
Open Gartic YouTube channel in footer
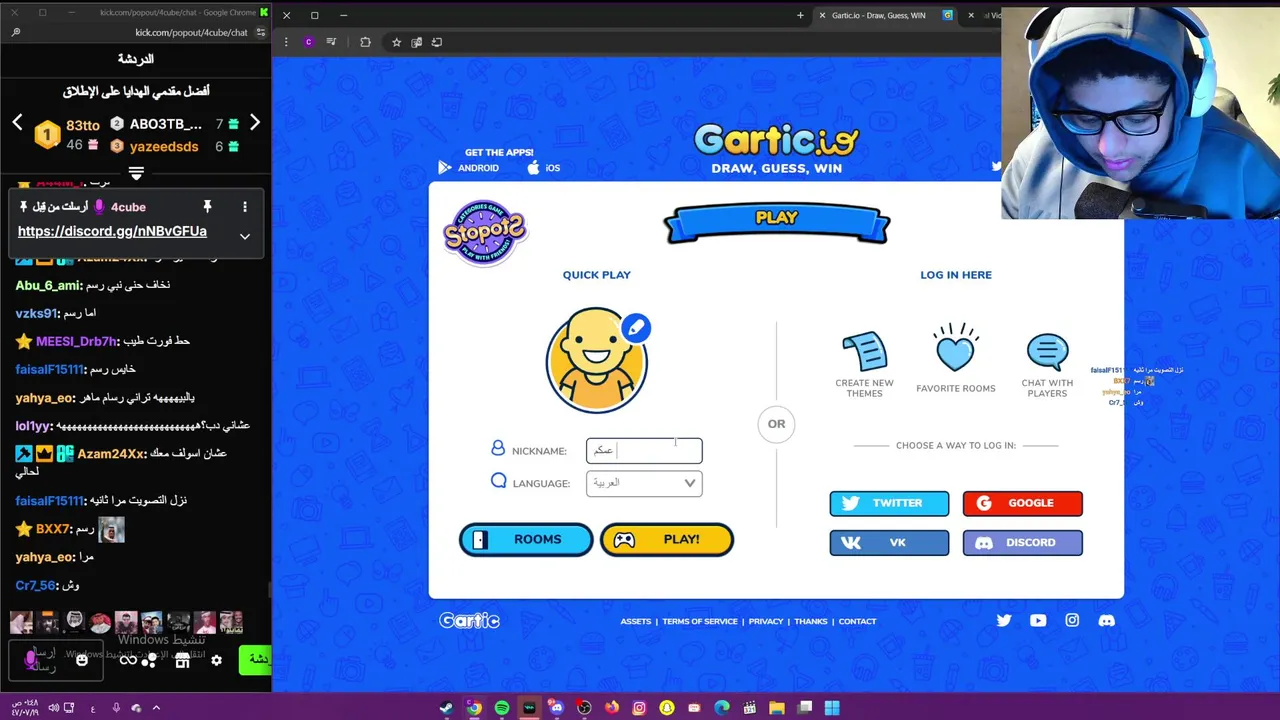(1038, 621)
